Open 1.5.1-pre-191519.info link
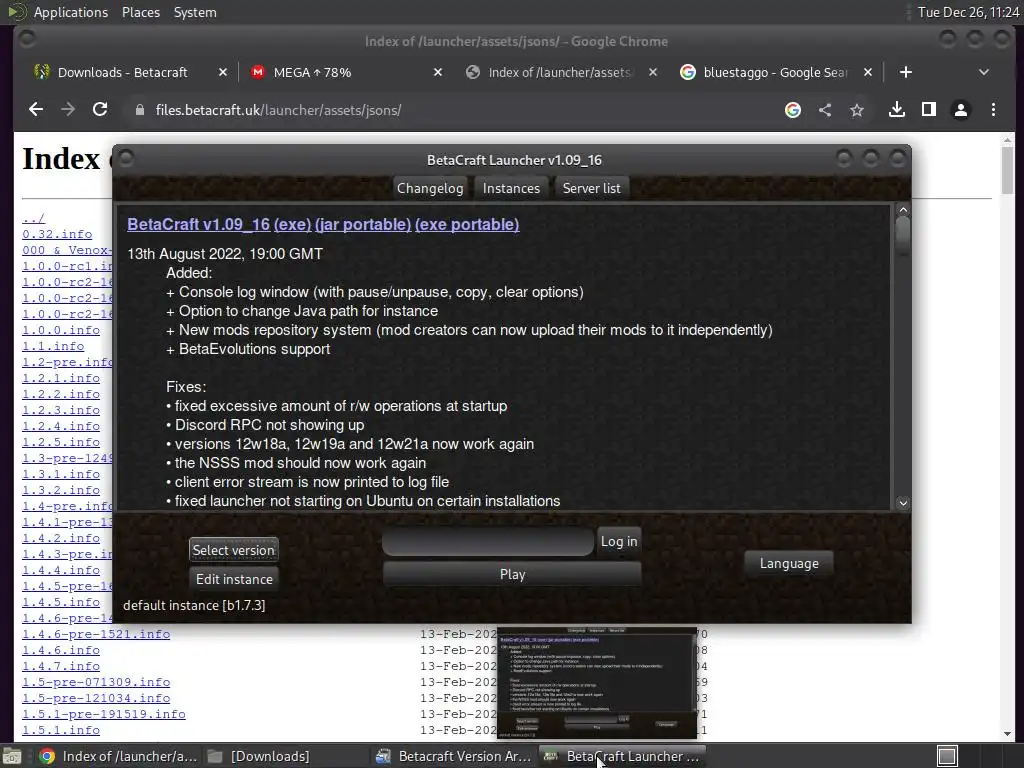The image size is (1024, 768). point(104,714)
